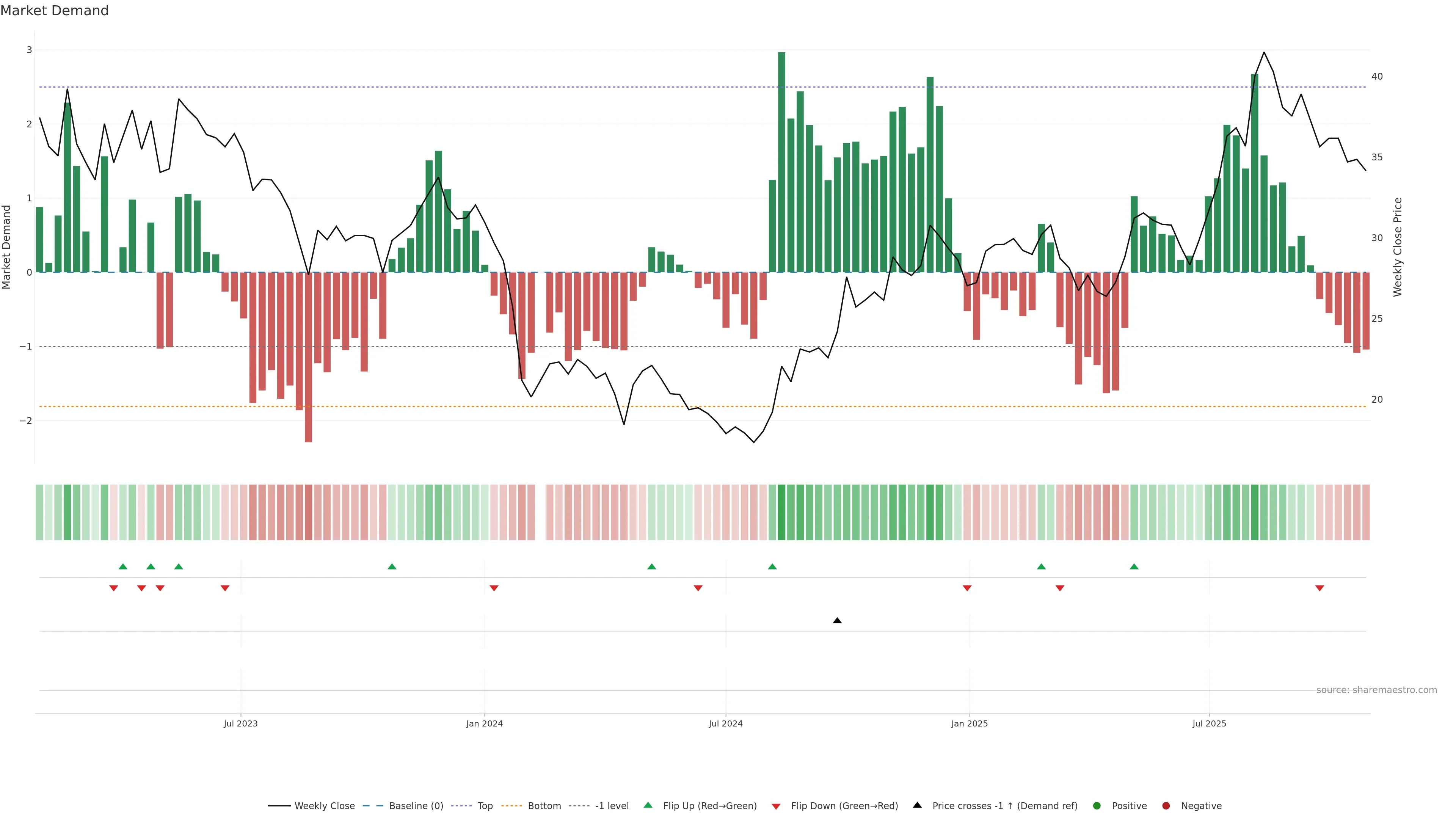Click the Weekly Close Price axis title
This screenshot has width=1456, height=819.
point(1397,247)
